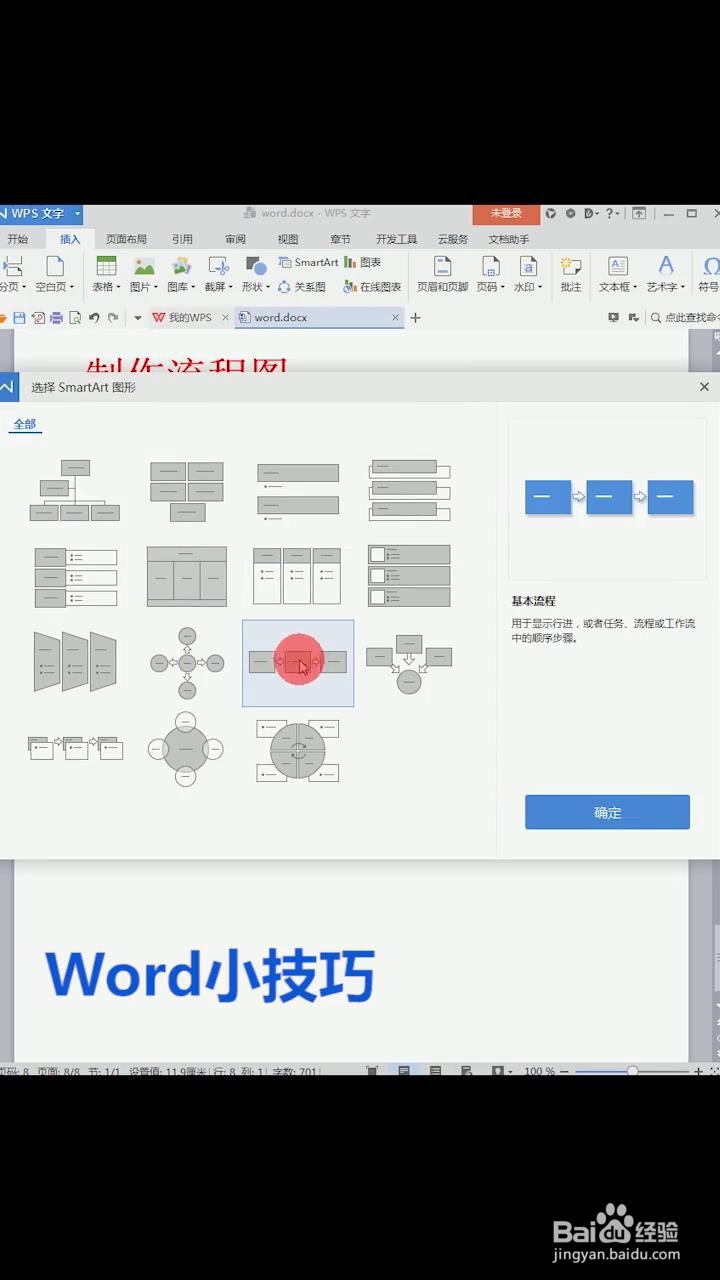Open the 审阅 ribbon tab
Image resolution: width=720 pixels, height=1280 pixels.
(235, 239)
